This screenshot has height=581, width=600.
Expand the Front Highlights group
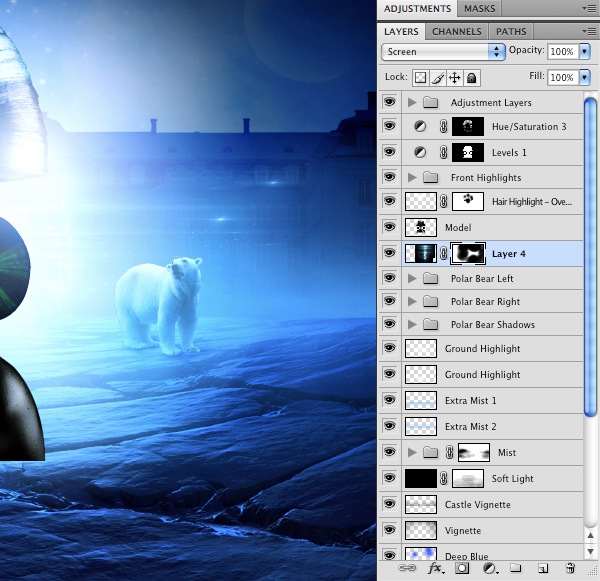pyautogui.click(x=412, y=177)
